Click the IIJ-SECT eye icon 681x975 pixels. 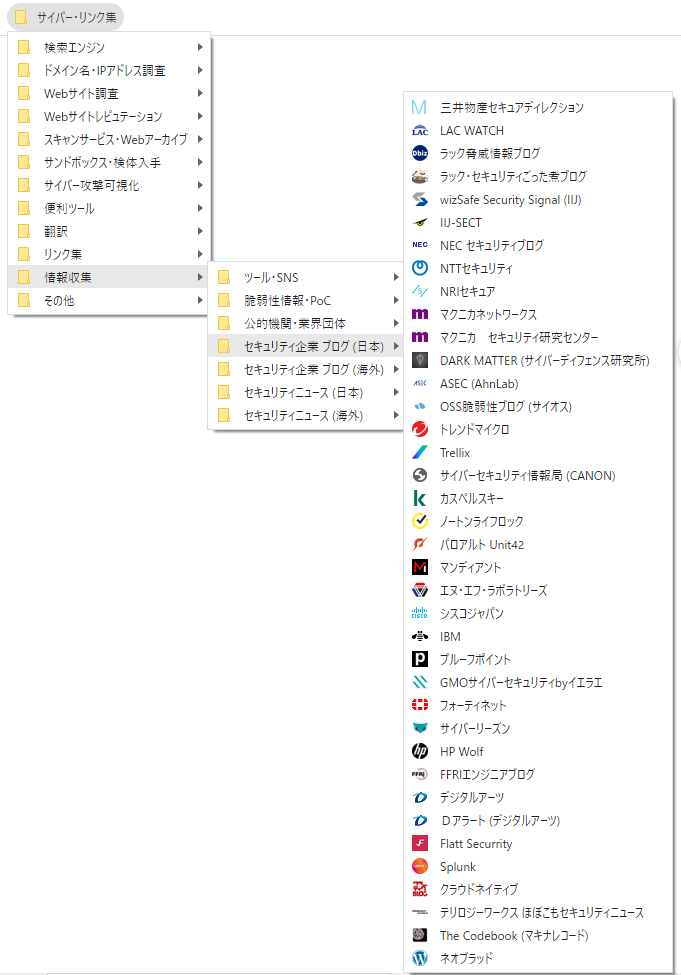(420, 223)
